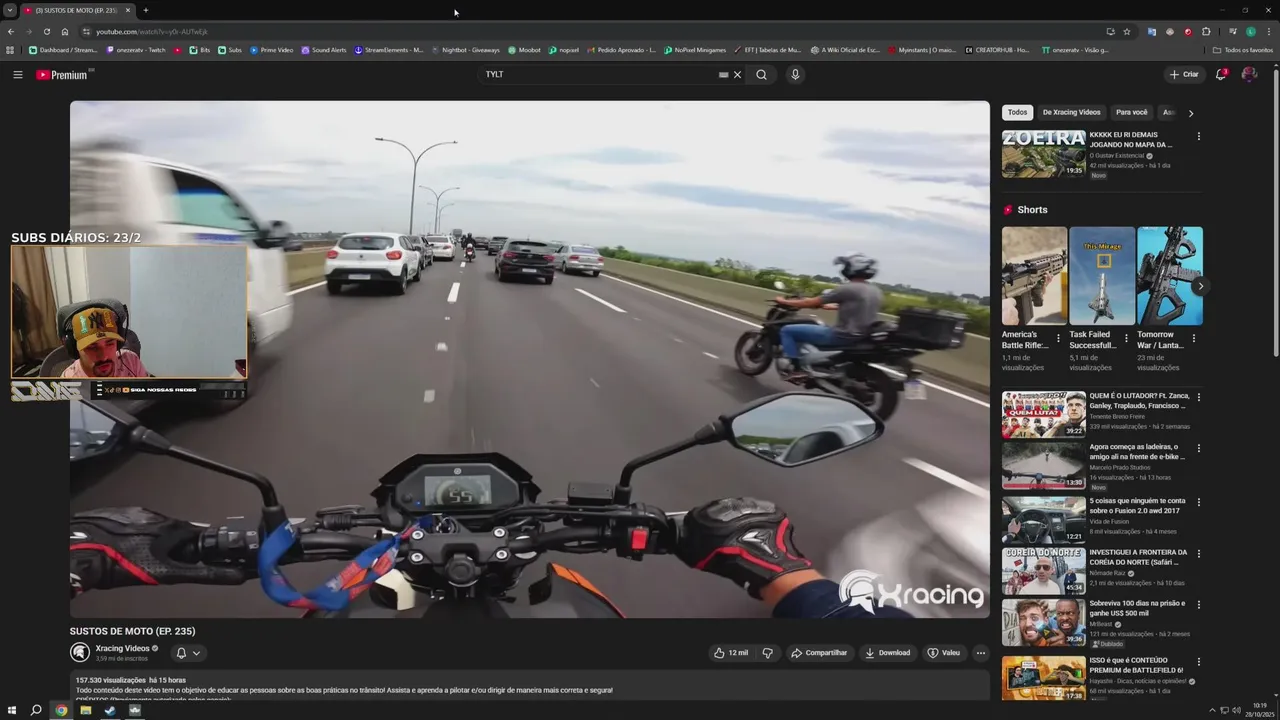Open the Shorts section heading
Screen dimensions: 1280x720
[1032, 210]
